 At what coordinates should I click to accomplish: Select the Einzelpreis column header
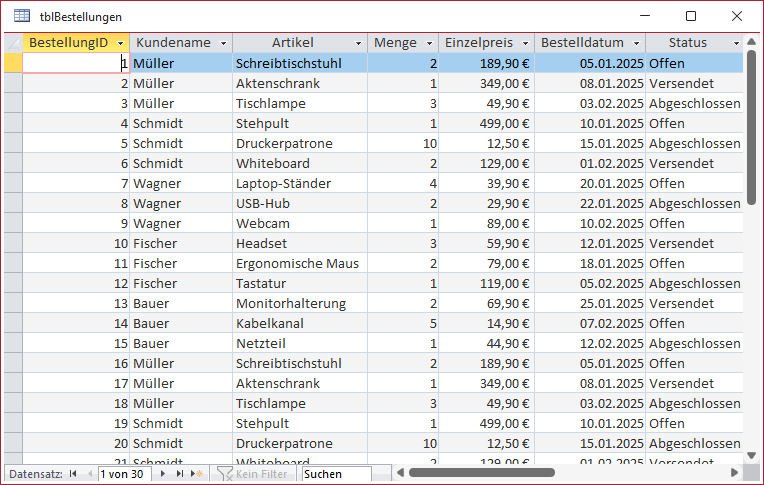478,43
